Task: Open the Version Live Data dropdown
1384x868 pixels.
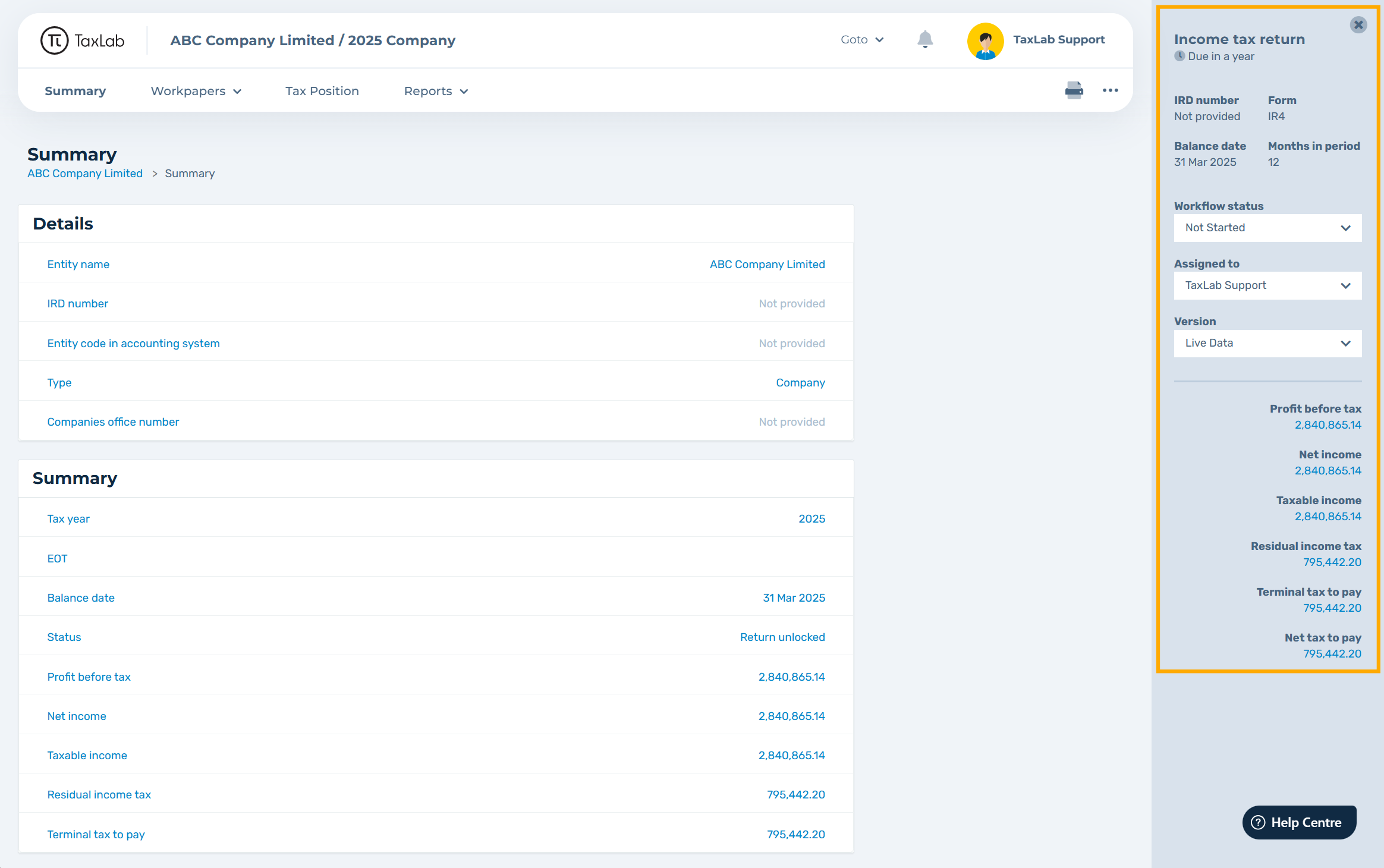Action: pos(1267,343)
